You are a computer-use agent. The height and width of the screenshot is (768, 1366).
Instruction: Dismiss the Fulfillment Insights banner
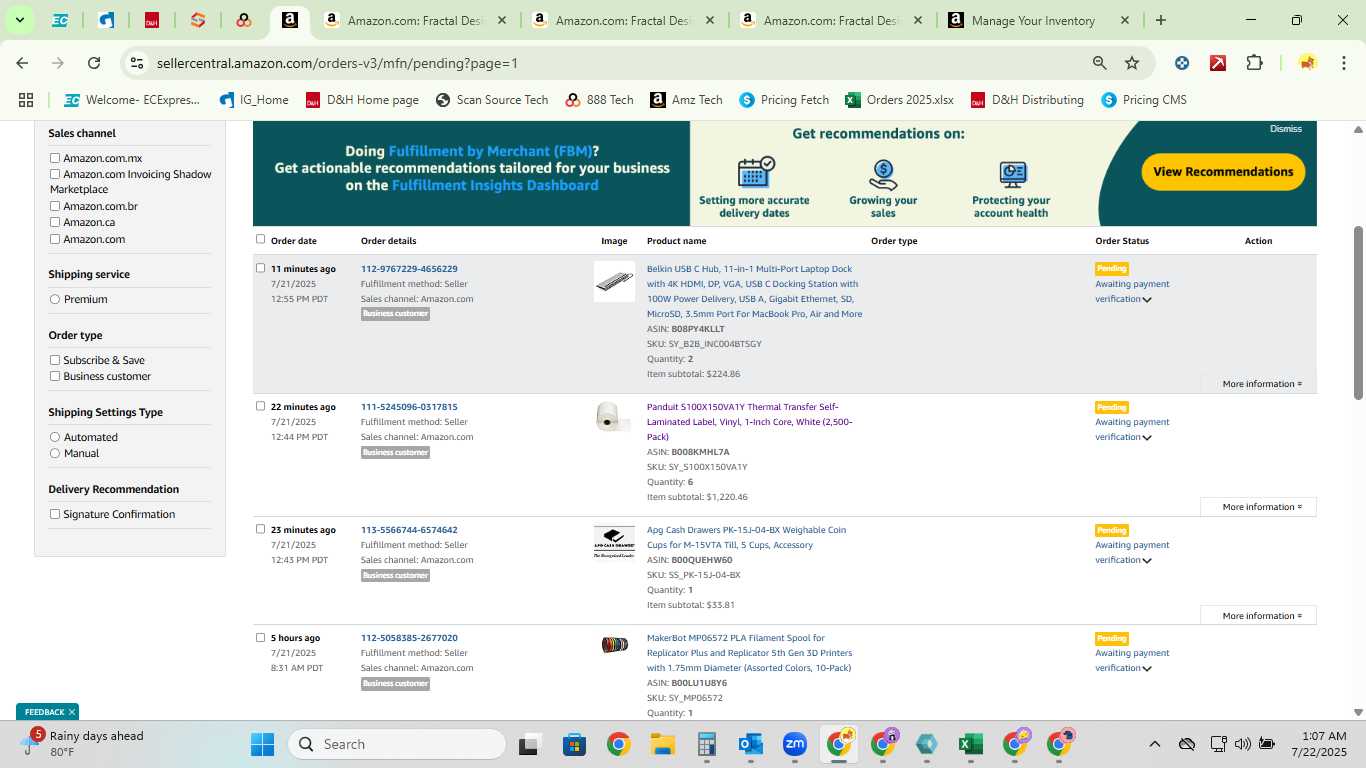(x=1286, y=129)
